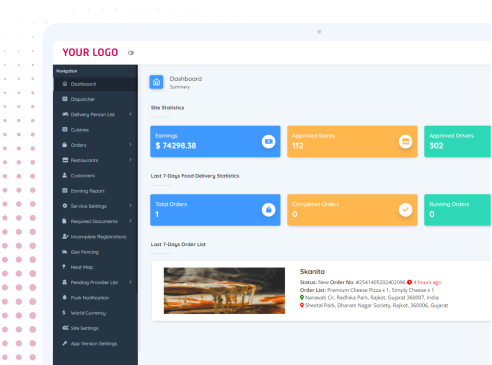Image resolution: width=492 pixels, height=365 pixels.
Task: Open Earning Report in the sidebar
Action: pyautogui.click(x=95, y=191)
